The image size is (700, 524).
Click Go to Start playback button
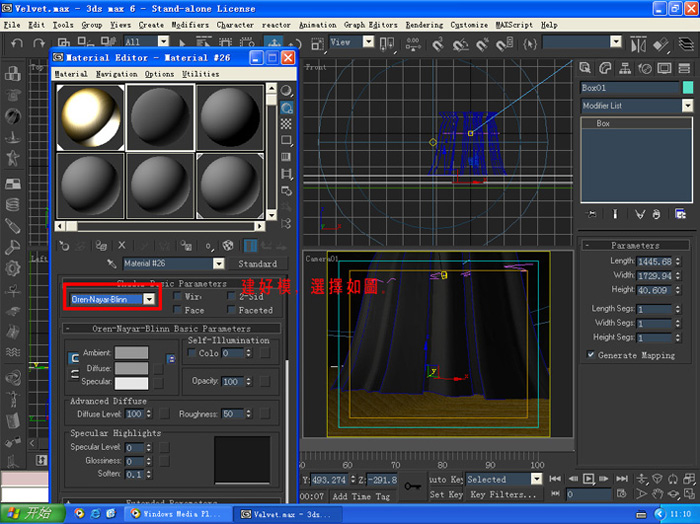555,478
